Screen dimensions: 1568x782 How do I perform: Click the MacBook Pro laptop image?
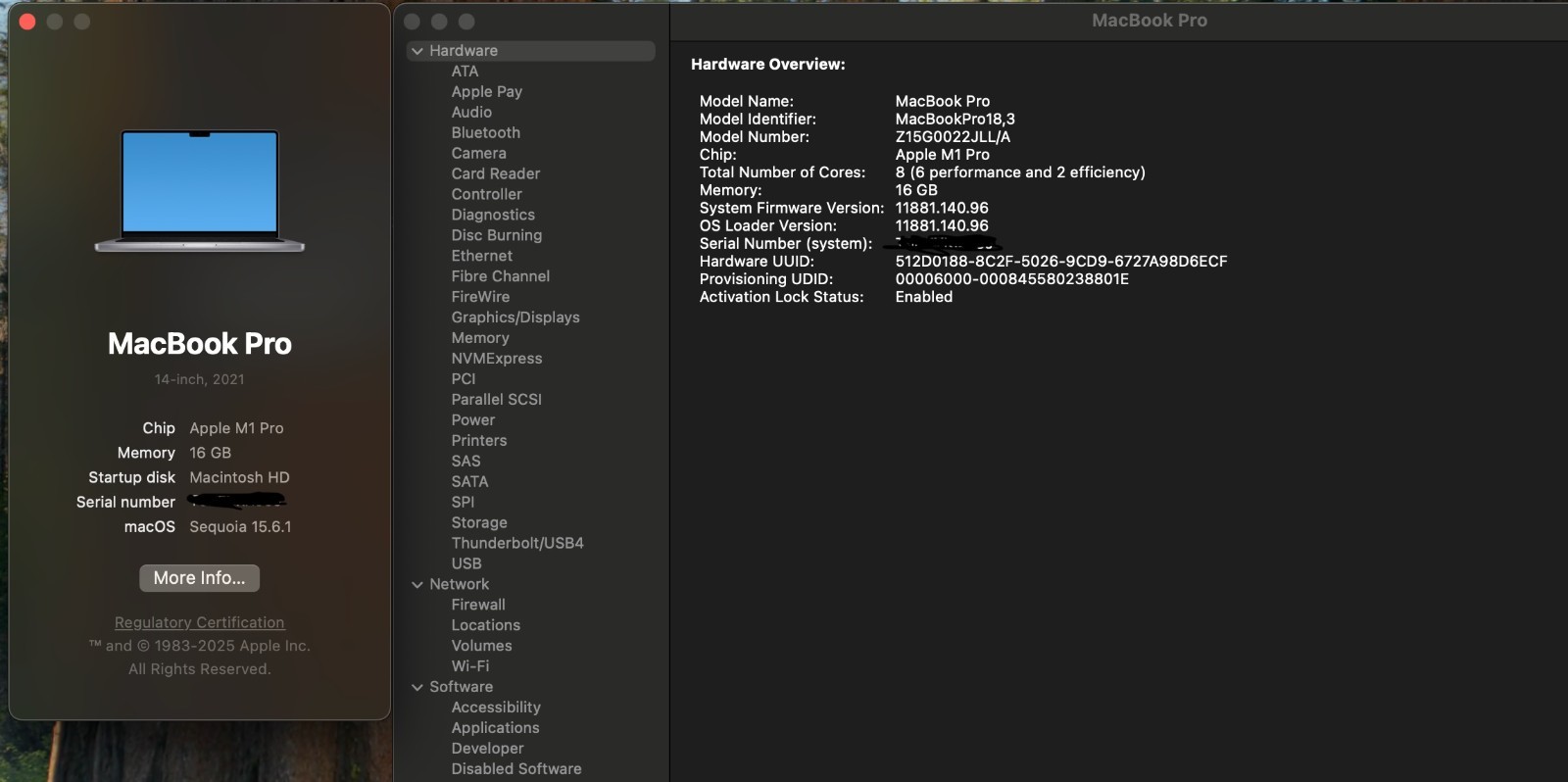[200, 190]
